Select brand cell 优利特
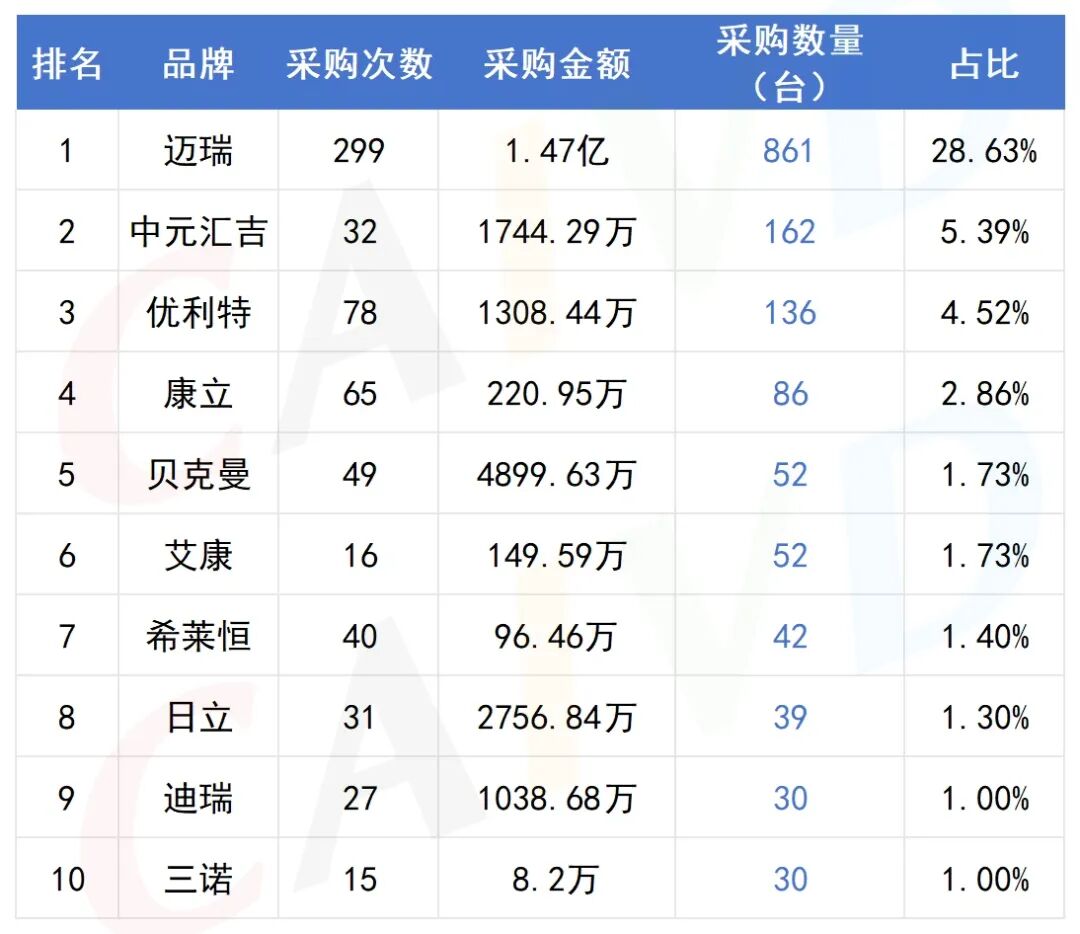The height and width of the screenshot is (934, 1080). (198, 313)
